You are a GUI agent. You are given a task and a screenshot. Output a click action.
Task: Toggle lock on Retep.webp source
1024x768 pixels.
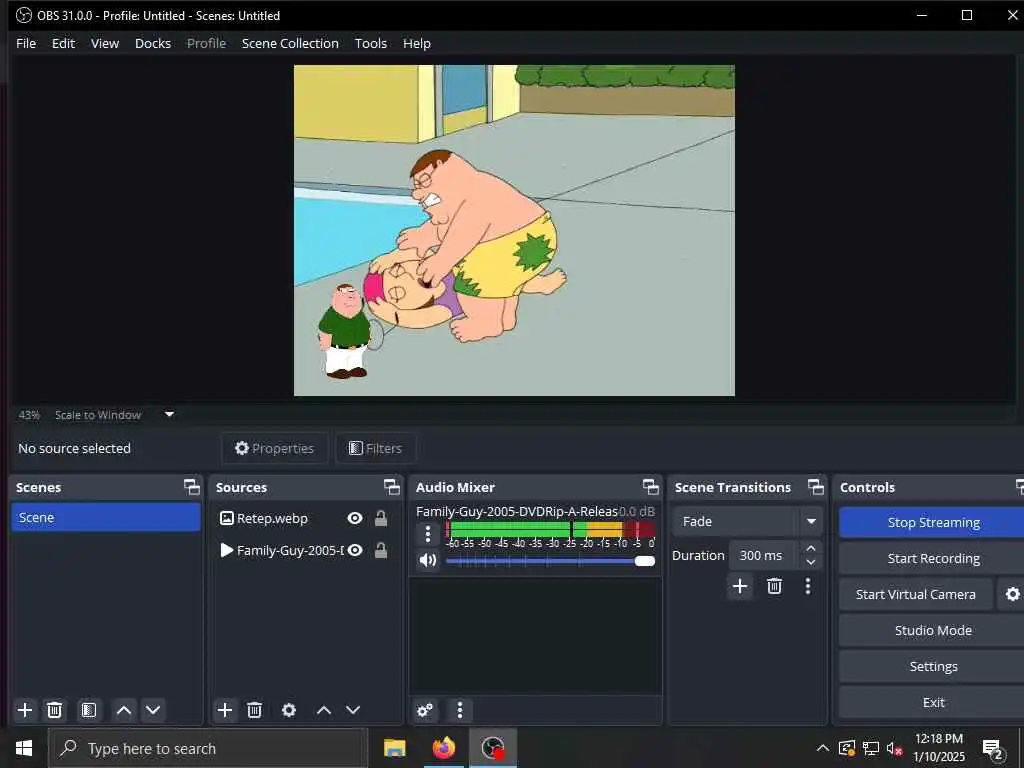(x=381, y=519)
